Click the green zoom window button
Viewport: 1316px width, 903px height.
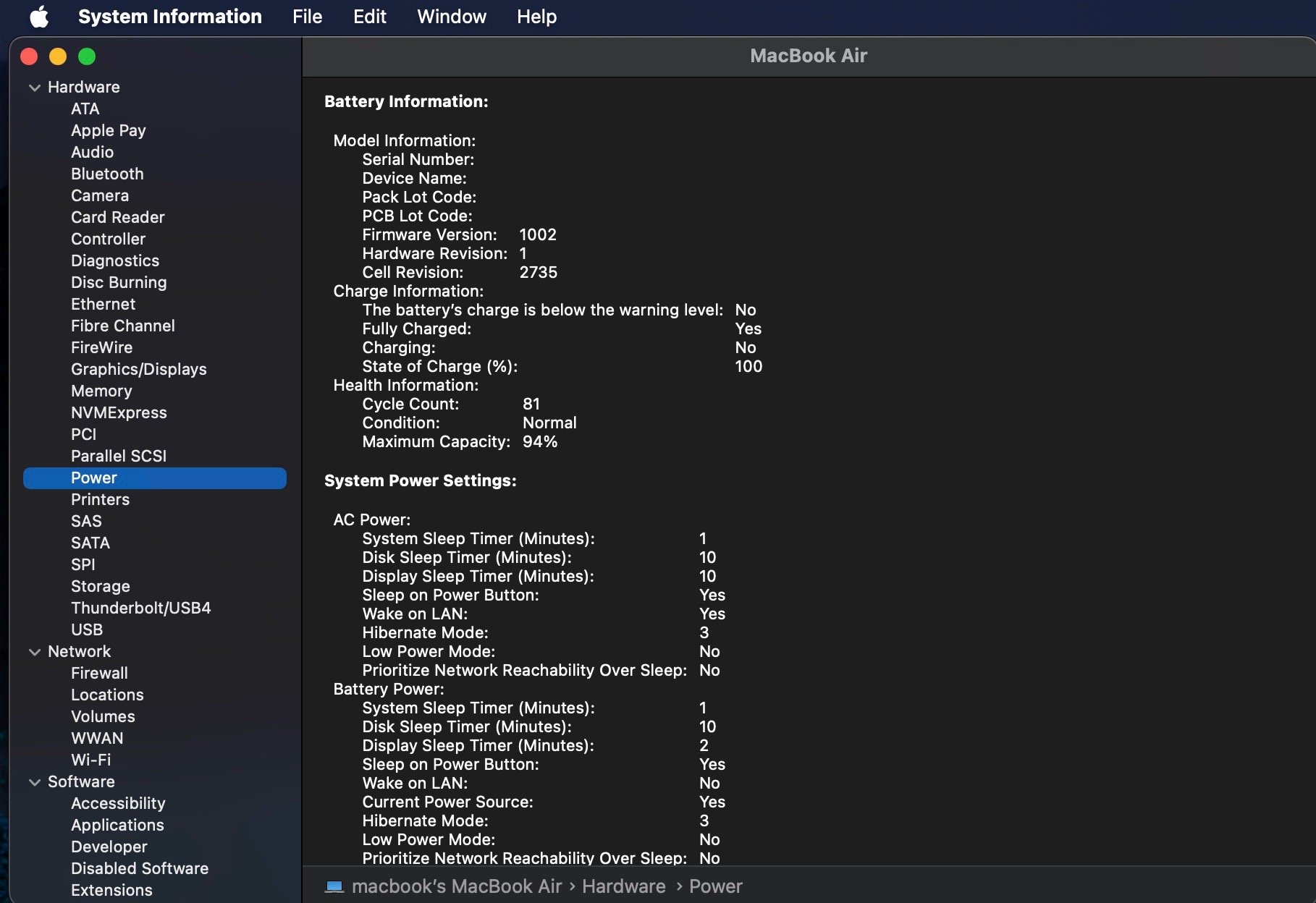[87, 56]
